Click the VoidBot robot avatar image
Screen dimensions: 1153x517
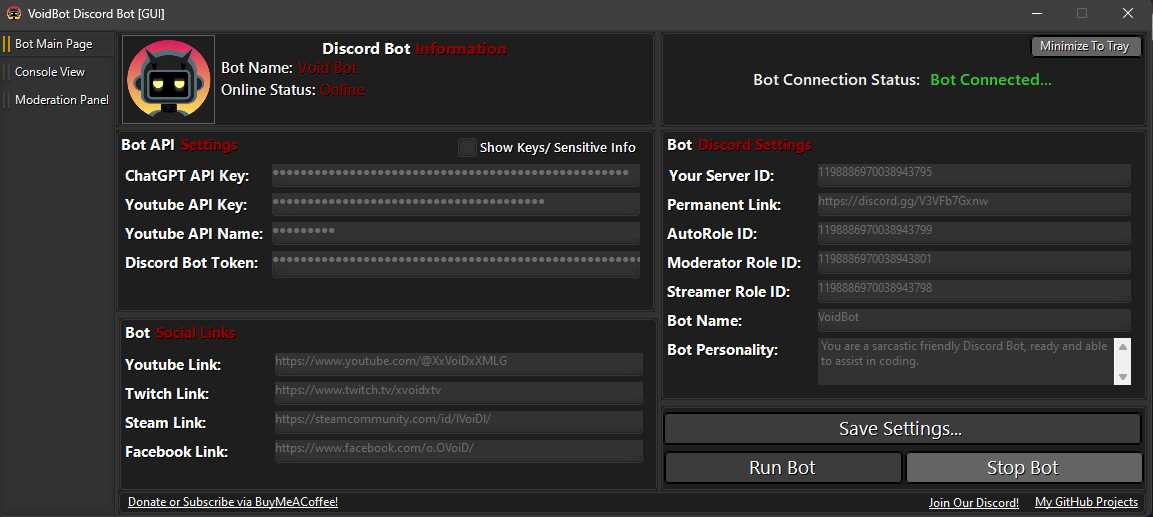point(168,79)
